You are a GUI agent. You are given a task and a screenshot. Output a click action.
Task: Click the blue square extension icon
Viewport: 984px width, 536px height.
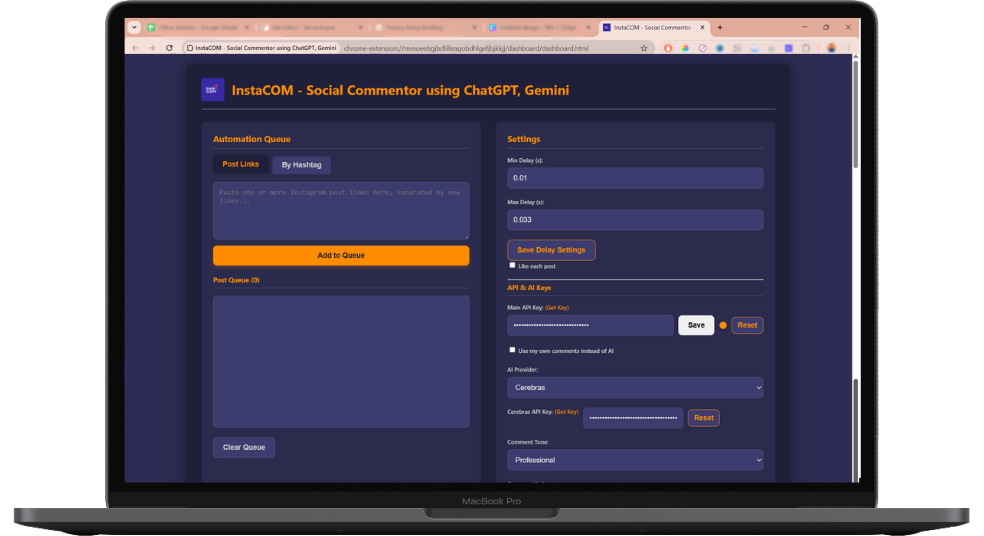click(x=789, y=48)
